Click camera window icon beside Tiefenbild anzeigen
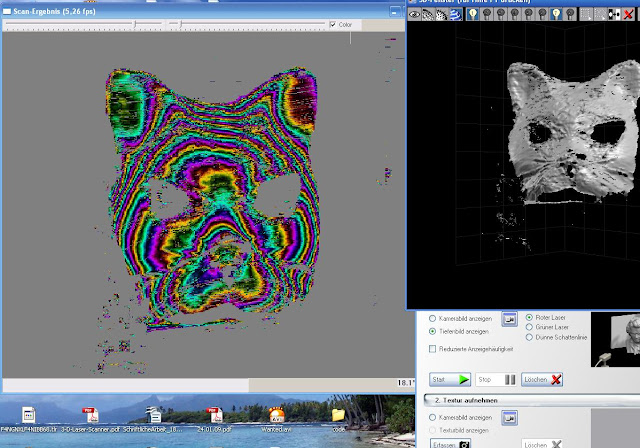The height and width of the screenshot is (448, 640). pos(508,318)
